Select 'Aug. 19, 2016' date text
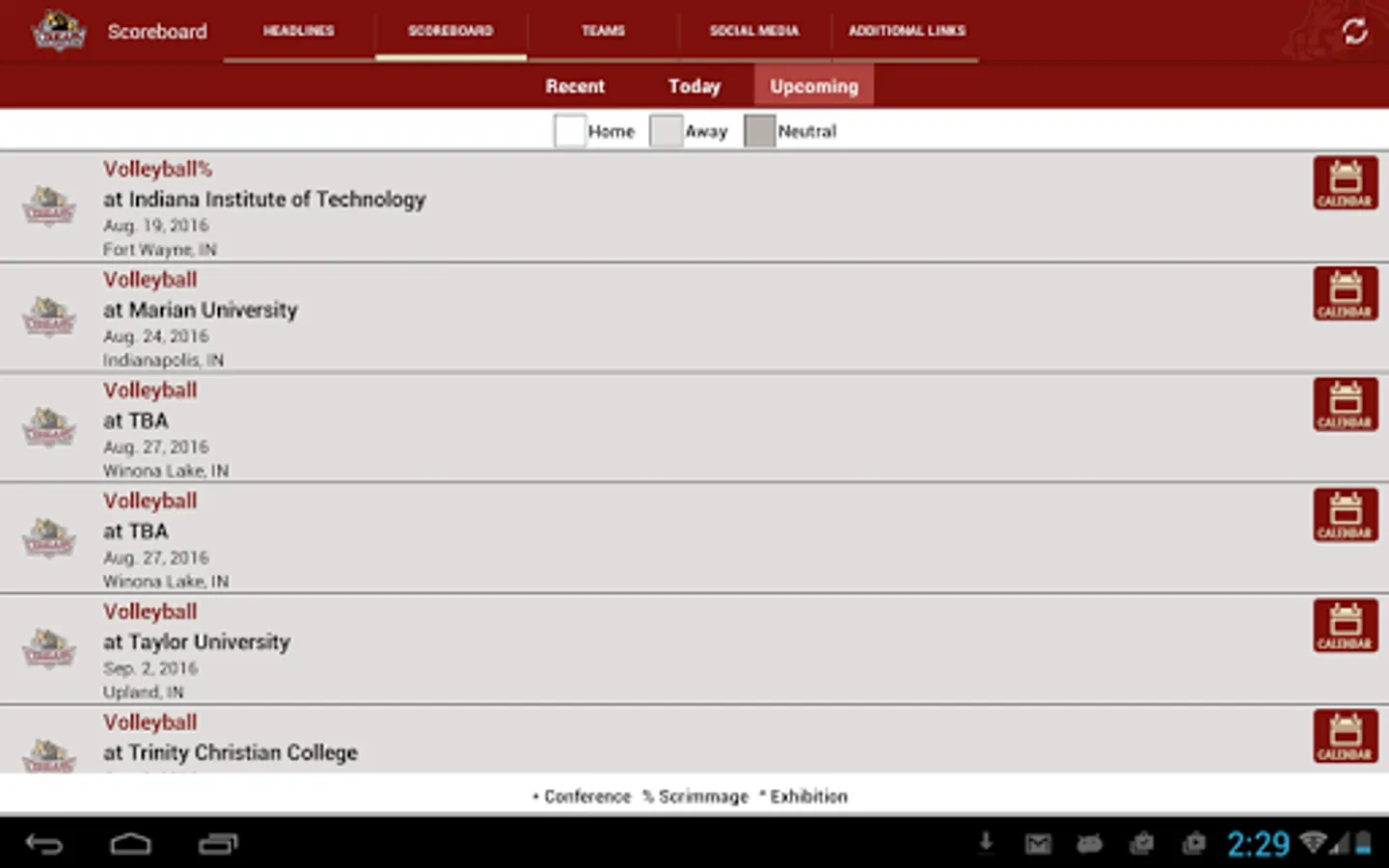The height and width of the screenshot is (868, 1389). pyautogui.click(x=156, y=226)
